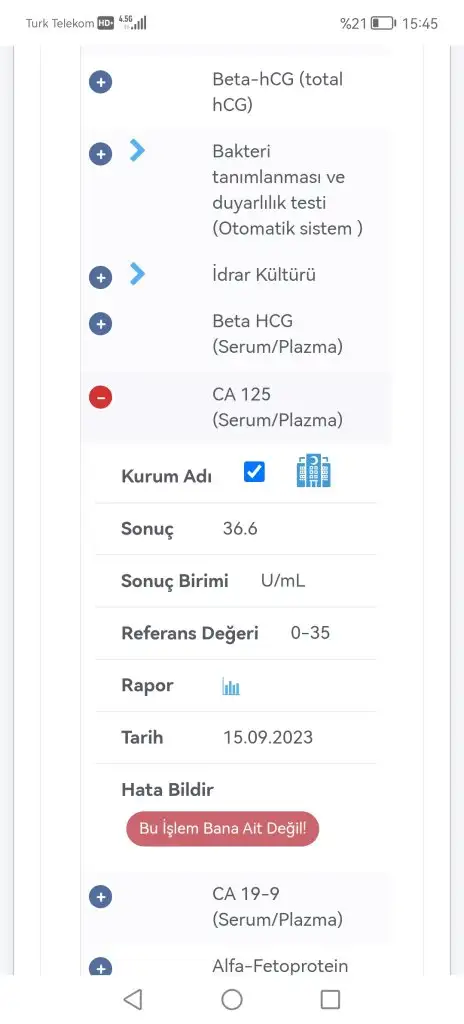This screenshot has width=464, height=1024.
Task: Select the İdrar Kültürü test label
Action: point(264,275)
